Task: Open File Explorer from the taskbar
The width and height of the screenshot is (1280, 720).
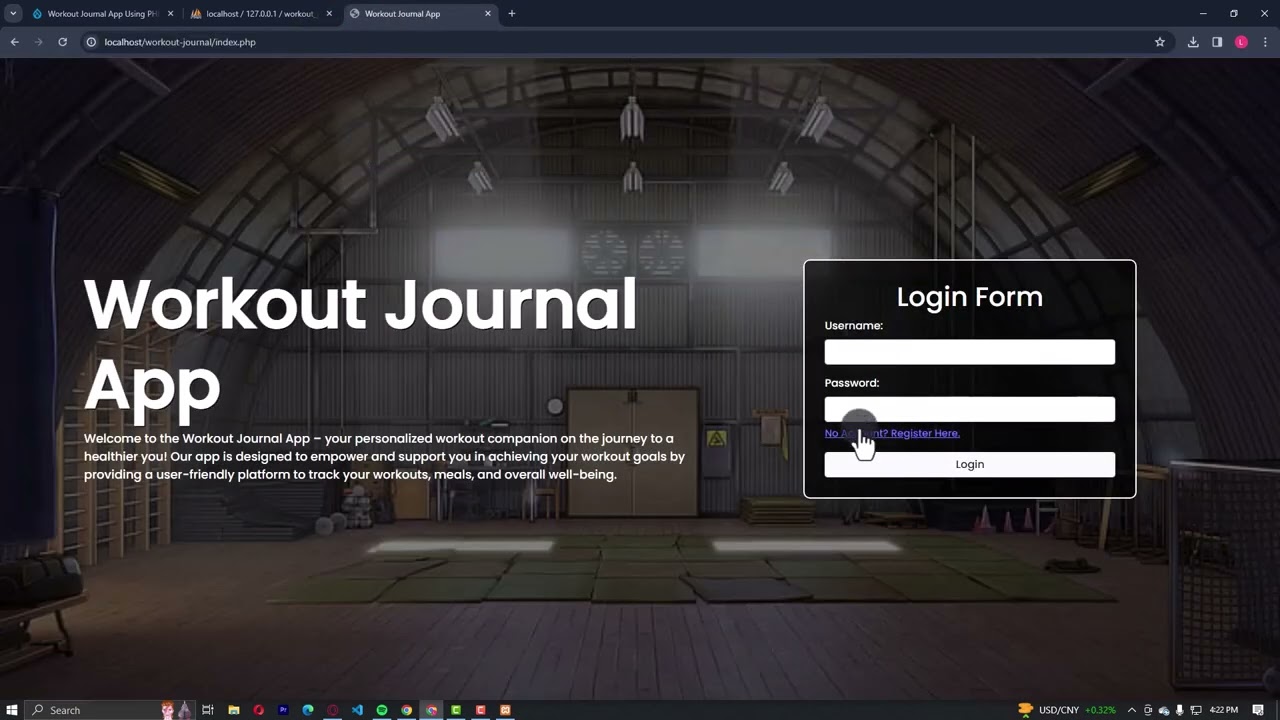Action: tap(234, 710)
